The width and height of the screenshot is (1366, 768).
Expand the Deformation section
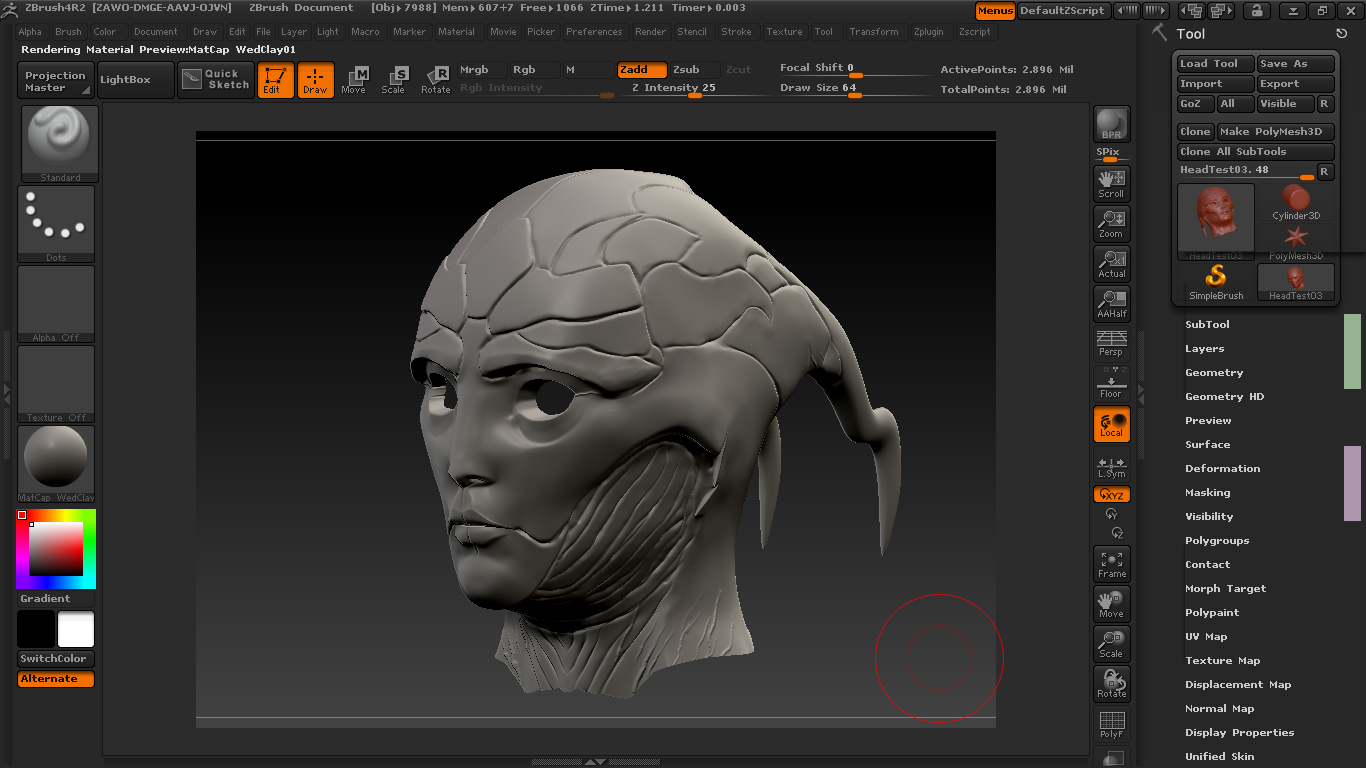[1222, 468]
